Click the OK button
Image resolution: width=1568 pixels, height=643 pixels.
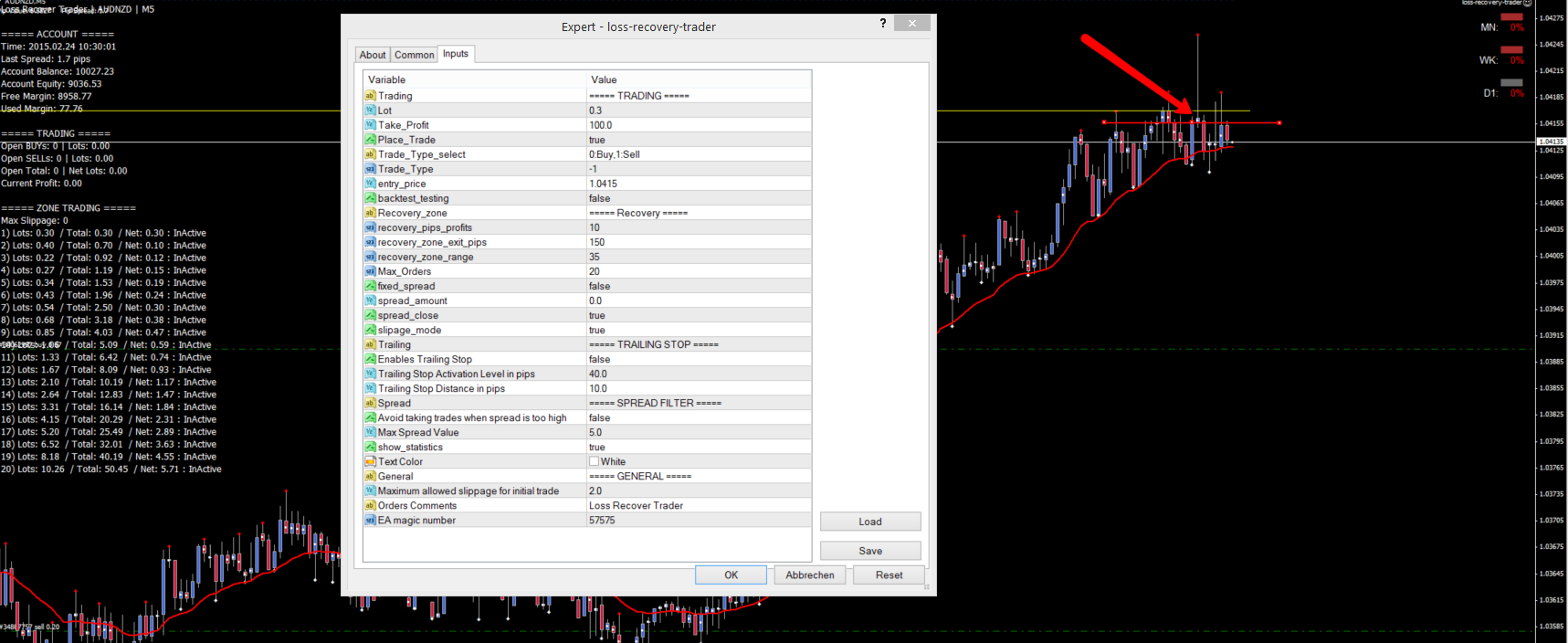point(731,574)
